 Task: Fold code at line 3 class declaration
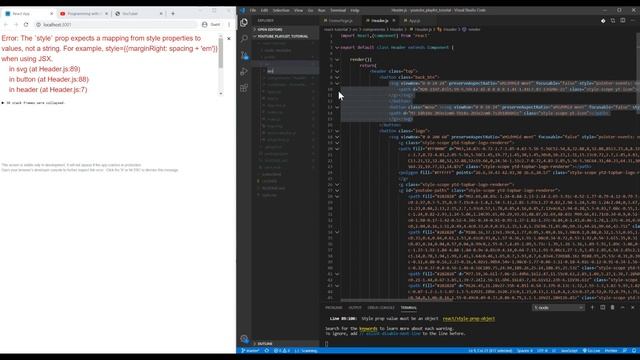(x=337, y=47)
